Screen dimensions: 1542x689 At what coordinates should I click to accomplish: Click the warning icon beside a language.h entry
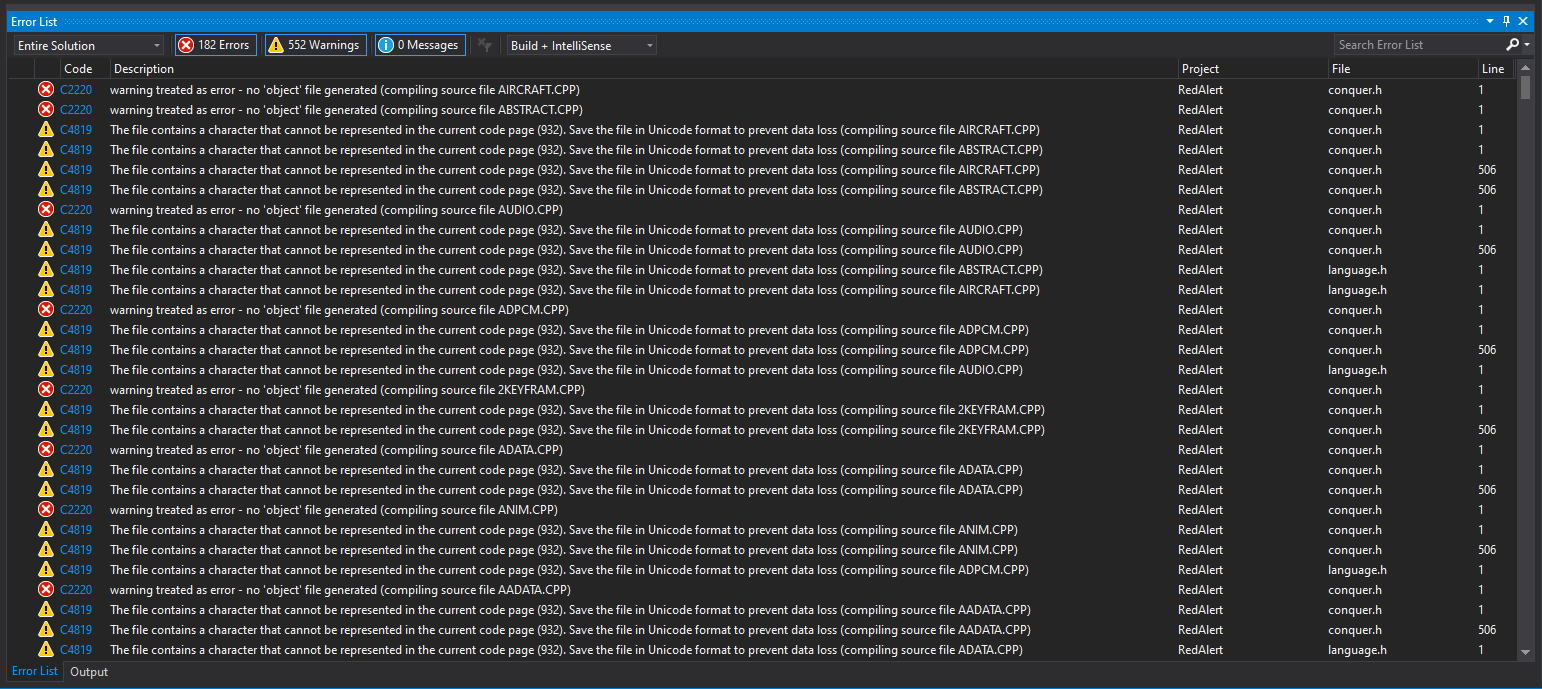(x=45, y=269)
